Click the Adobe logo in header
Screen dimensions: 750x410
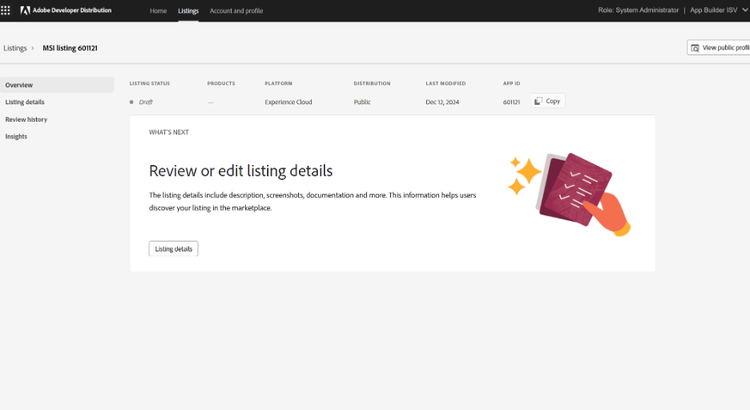[x=25, y=10]
